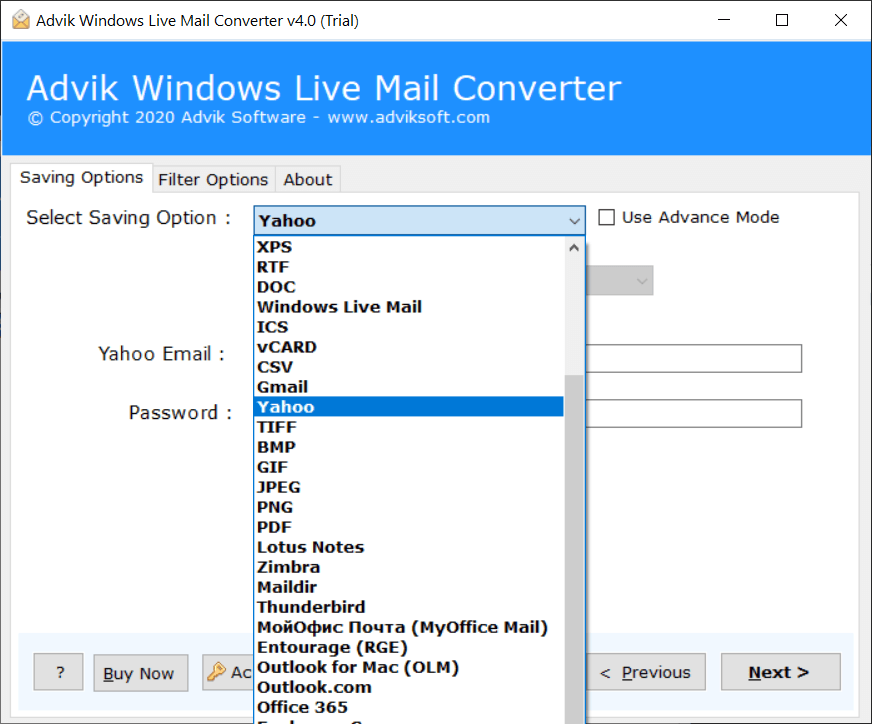Choose PDF saving option

tap(409, 527)
